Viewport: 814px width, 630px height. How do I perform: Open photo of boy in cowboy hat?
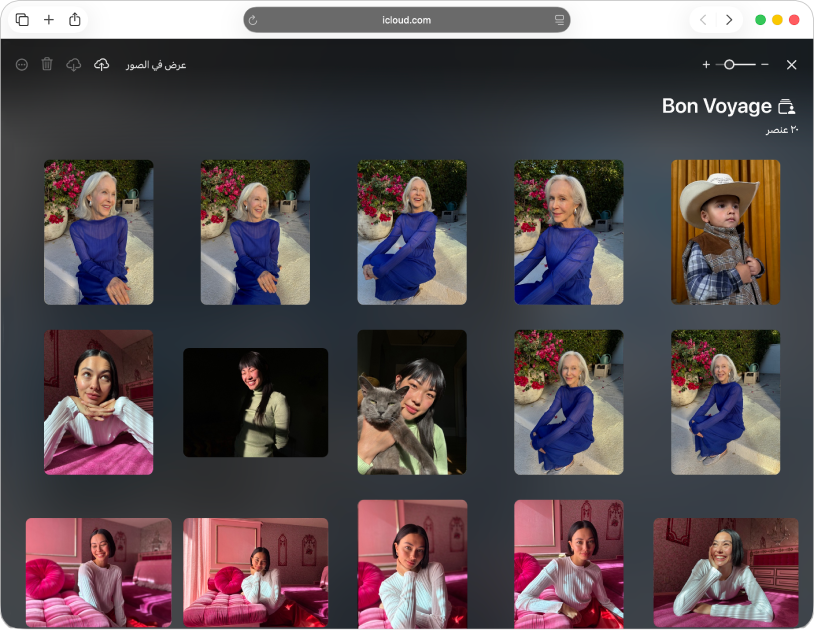(725, 232)
